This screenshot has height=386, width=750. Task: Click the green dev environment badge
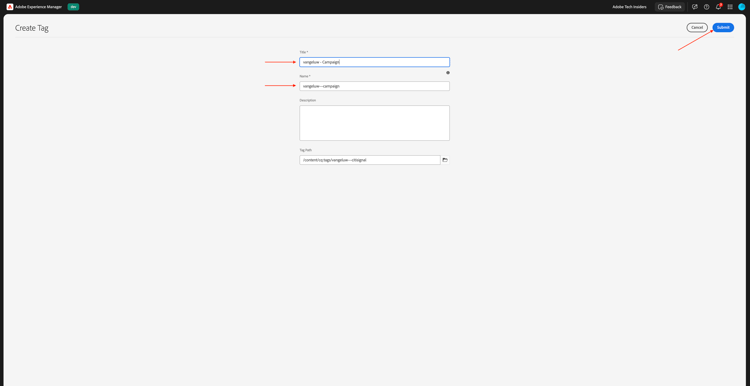[x=73, y=7]
